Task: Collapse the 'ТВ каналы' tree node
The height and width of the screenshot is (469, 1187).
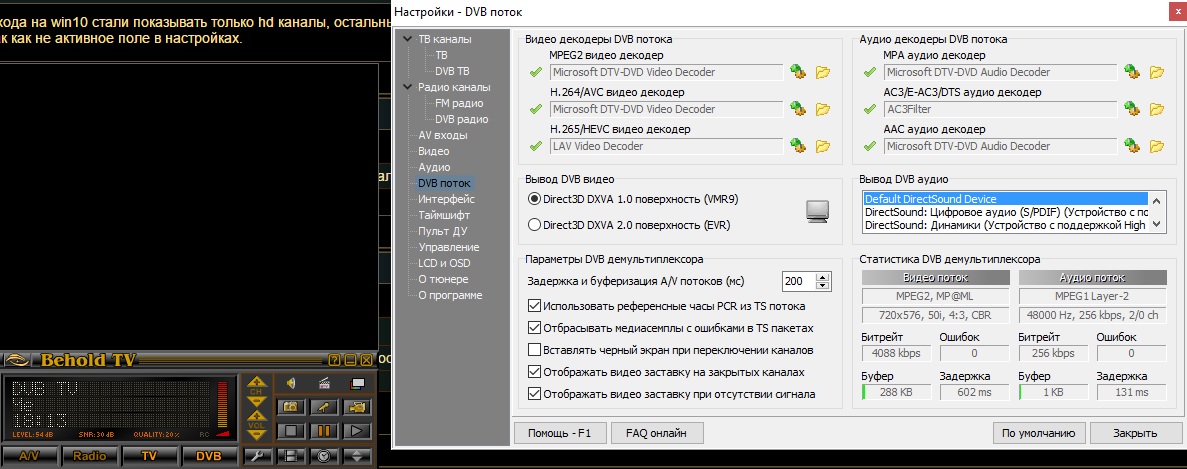Action: coord(407,39)
